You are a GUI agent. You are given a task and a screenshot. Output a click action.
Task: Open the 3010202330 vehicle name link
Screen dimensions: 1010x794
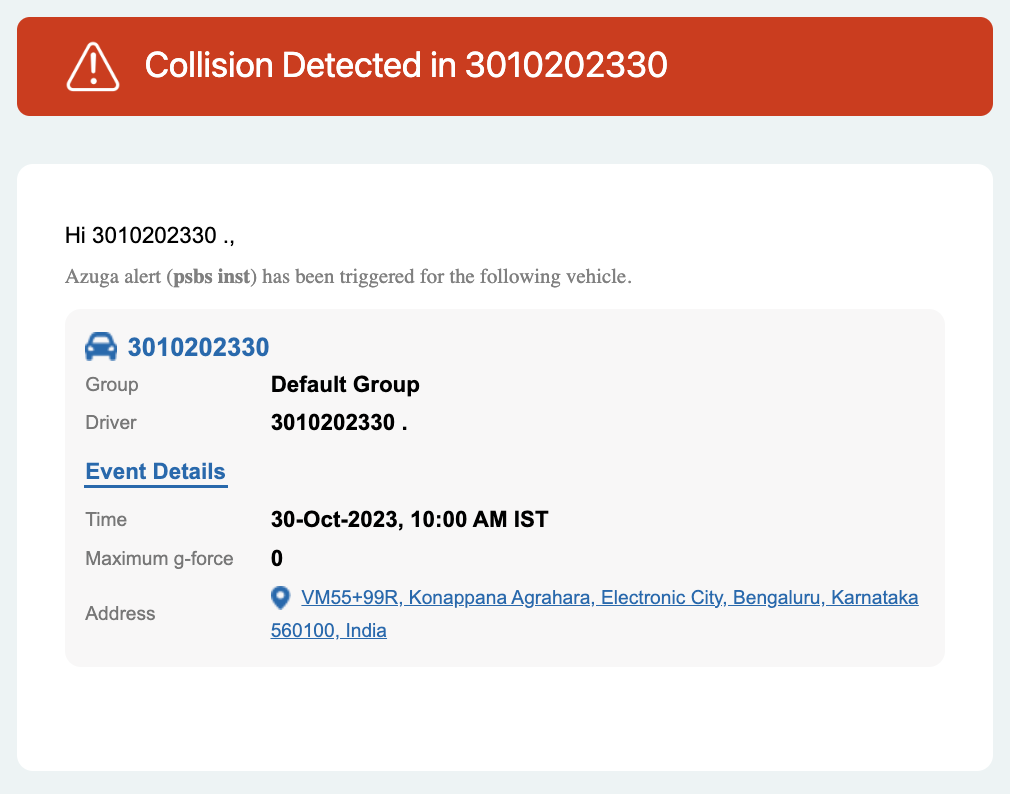[x=198, y=347]
